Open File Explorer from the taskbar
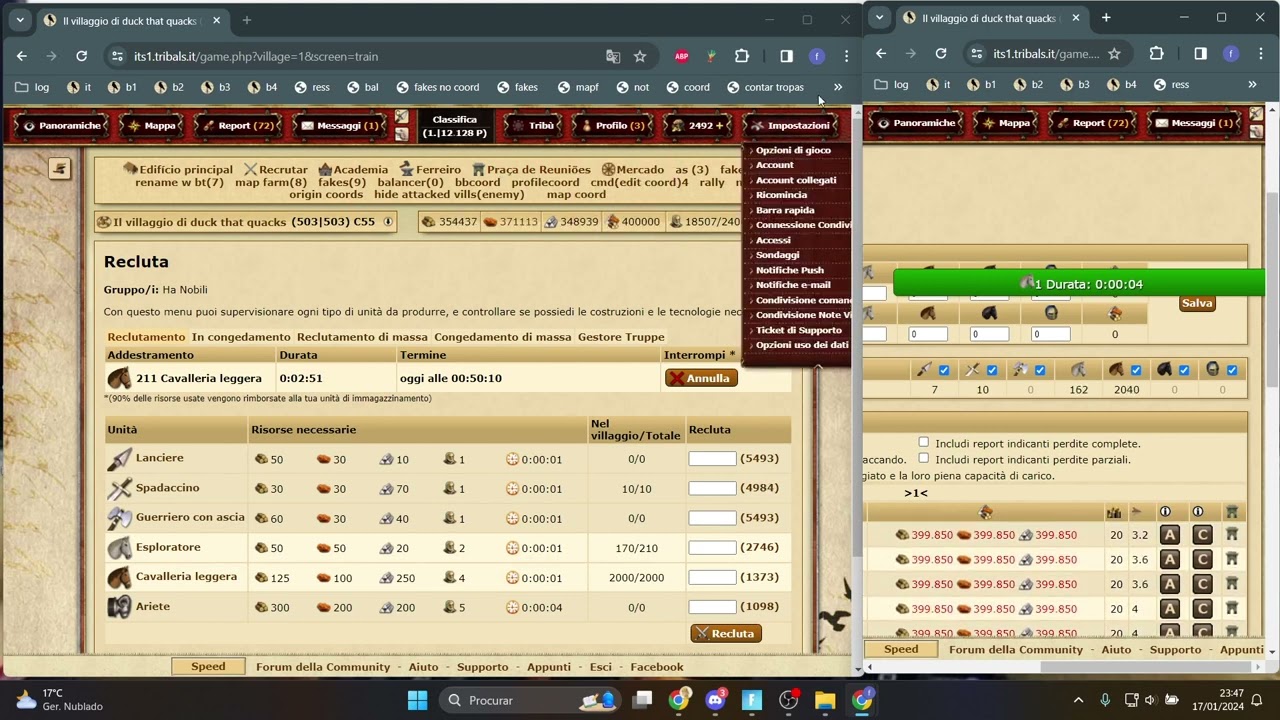1280x720 pixels. pos(825,700)
